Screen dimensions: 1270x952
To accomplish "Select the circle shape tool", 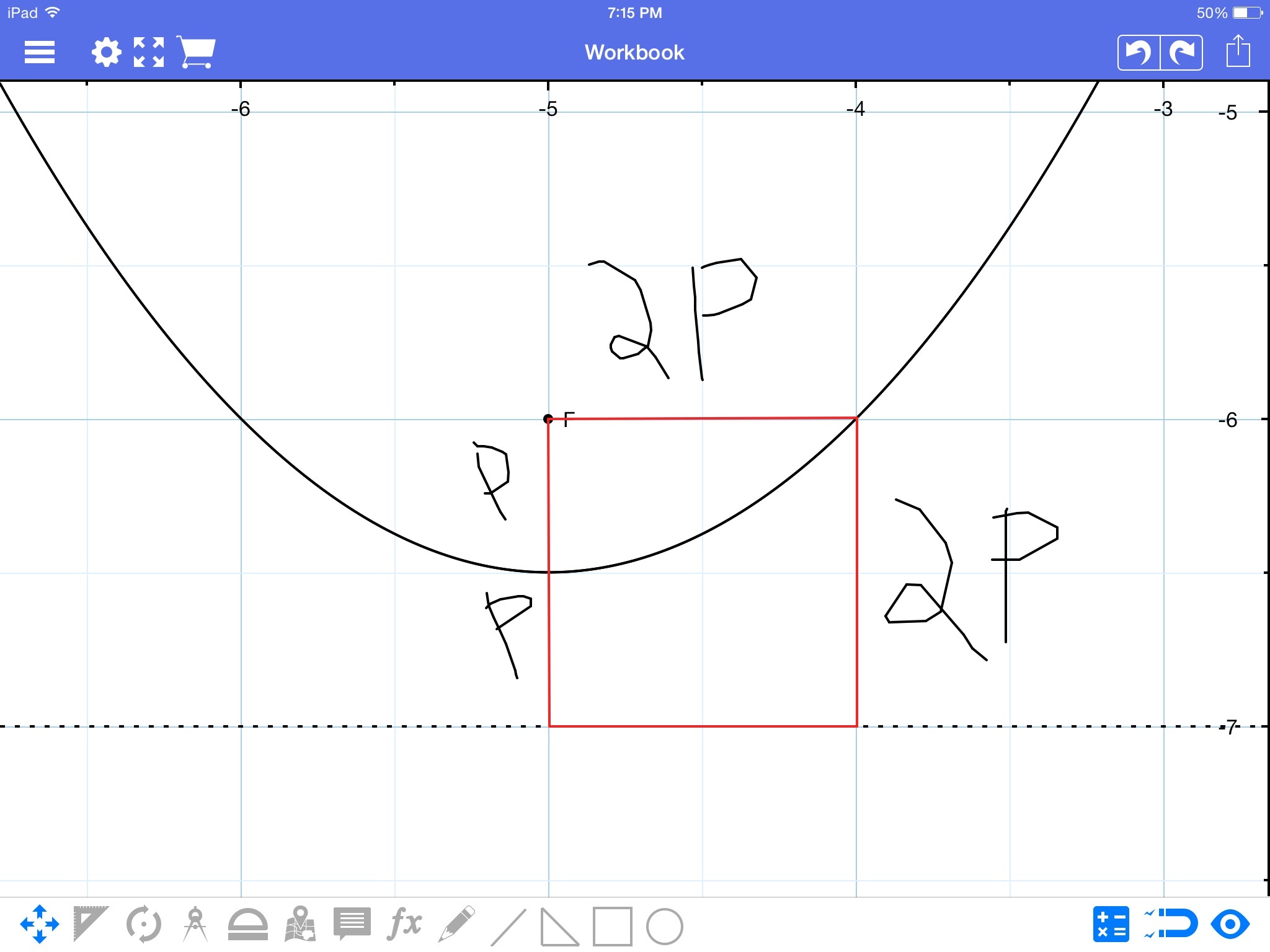I will tap(664, 927).
